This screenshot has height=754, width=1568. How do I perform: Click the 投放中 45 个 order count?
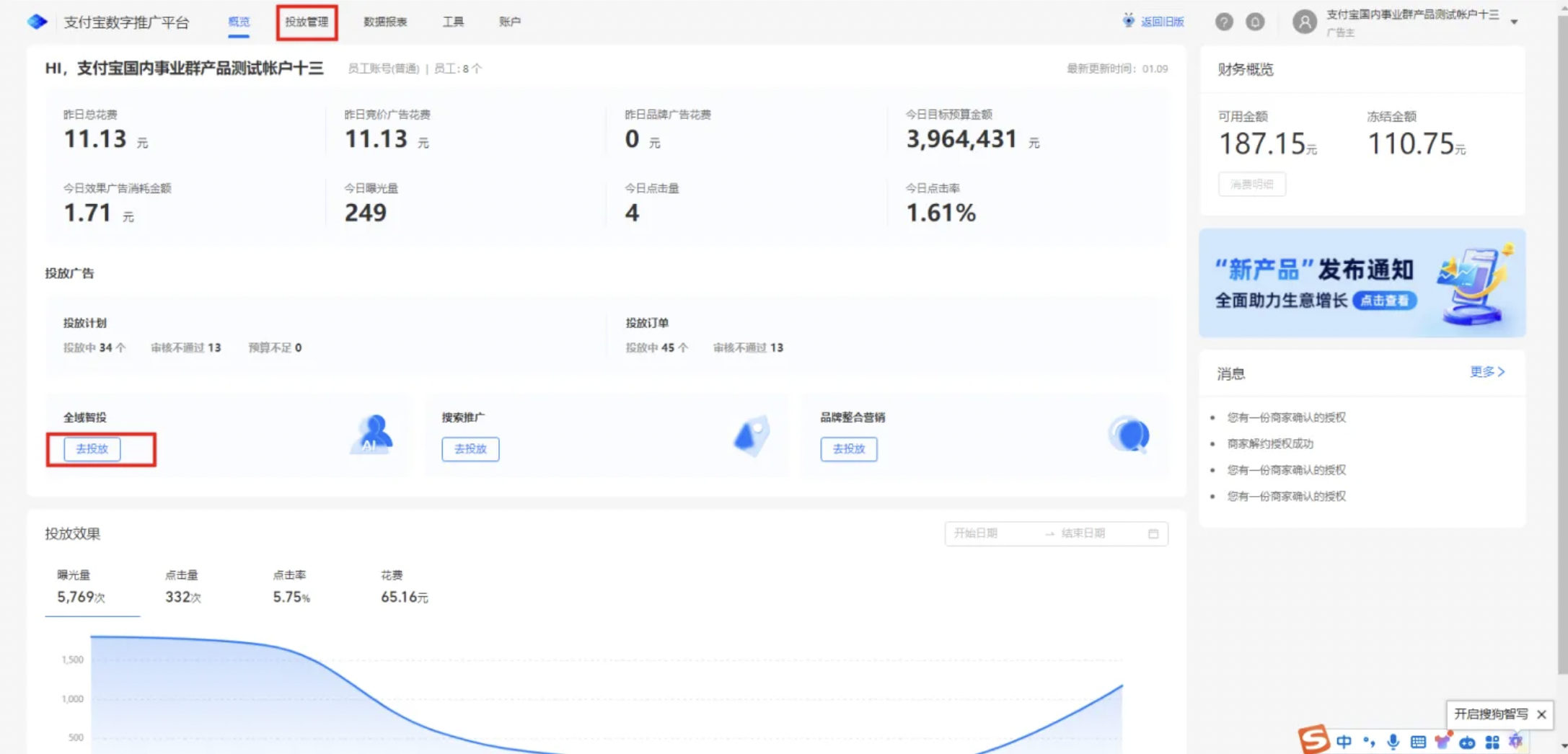656,347
